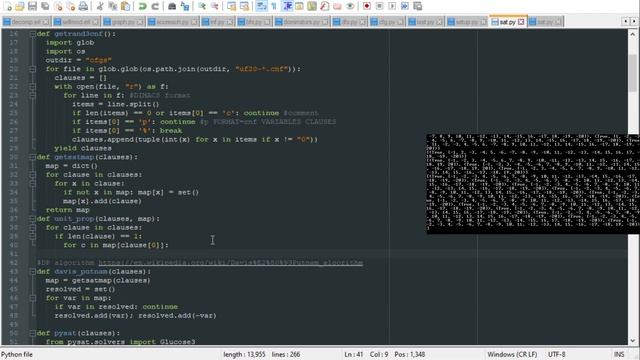Screen dimensions: 640x360
Task: Close the setup.py tab
Action: click(x=483, y=22)
